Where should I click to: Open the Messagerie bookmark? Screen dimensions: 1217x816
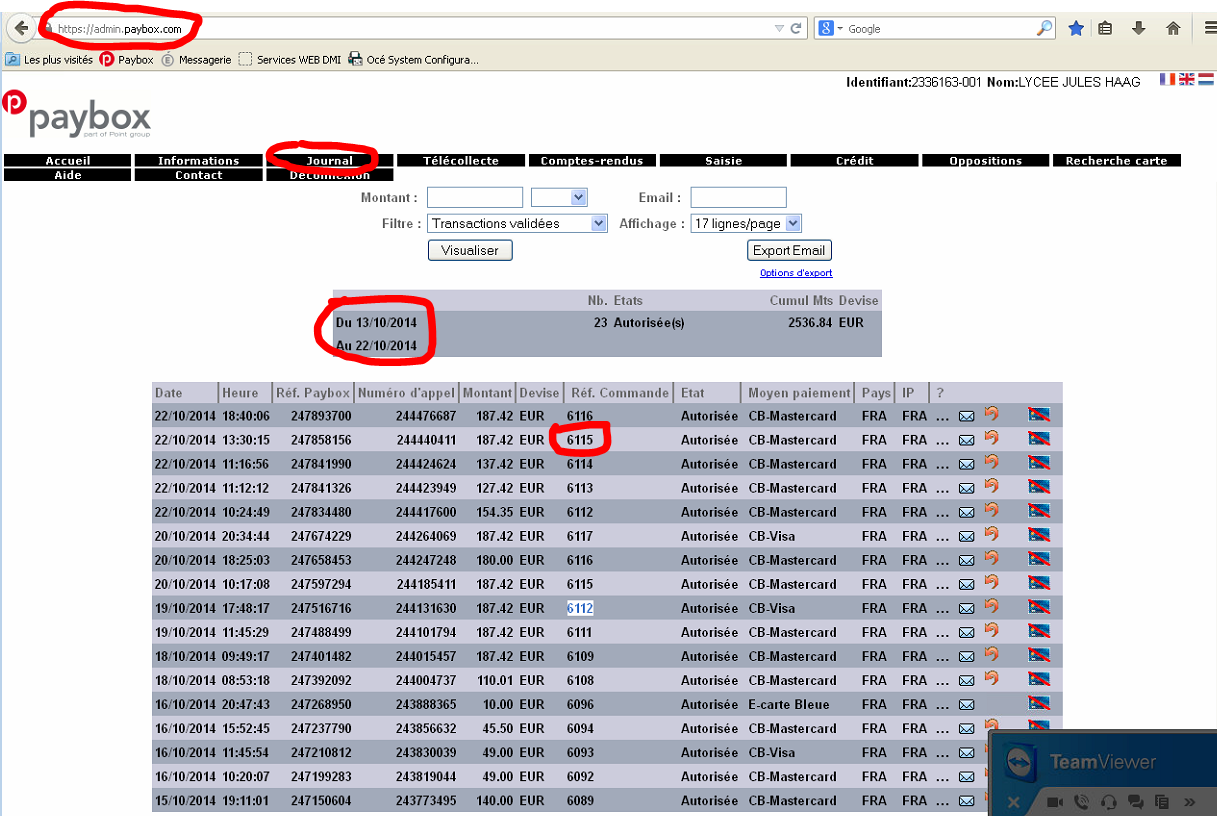point(197,60)
